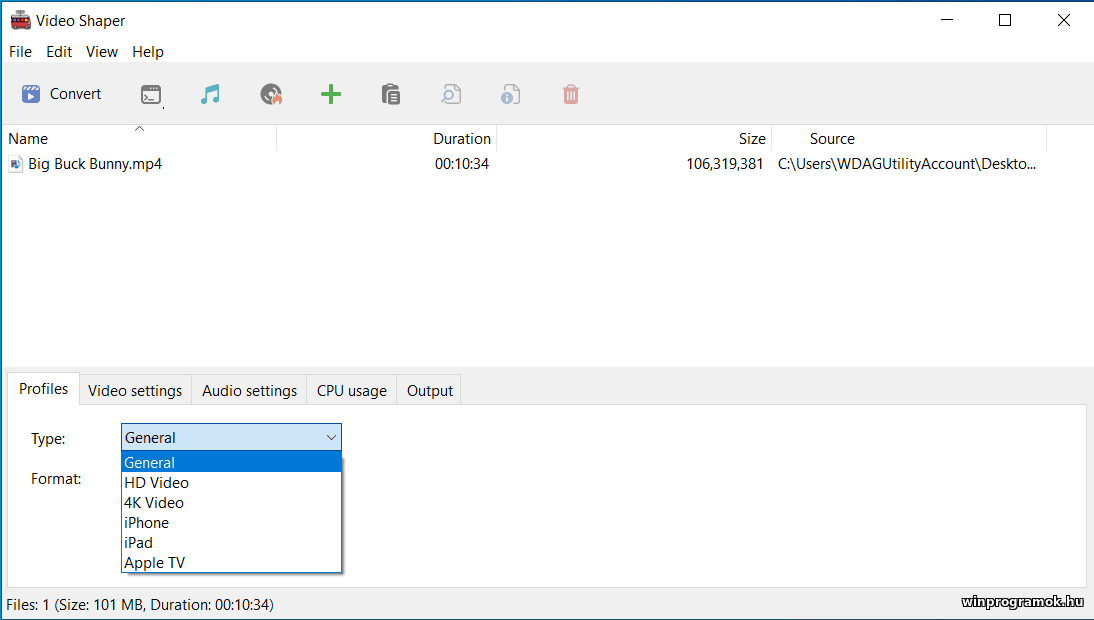The image size is (1094, 620).
Task: Open the File menu
Action: (x=20, y=52)
